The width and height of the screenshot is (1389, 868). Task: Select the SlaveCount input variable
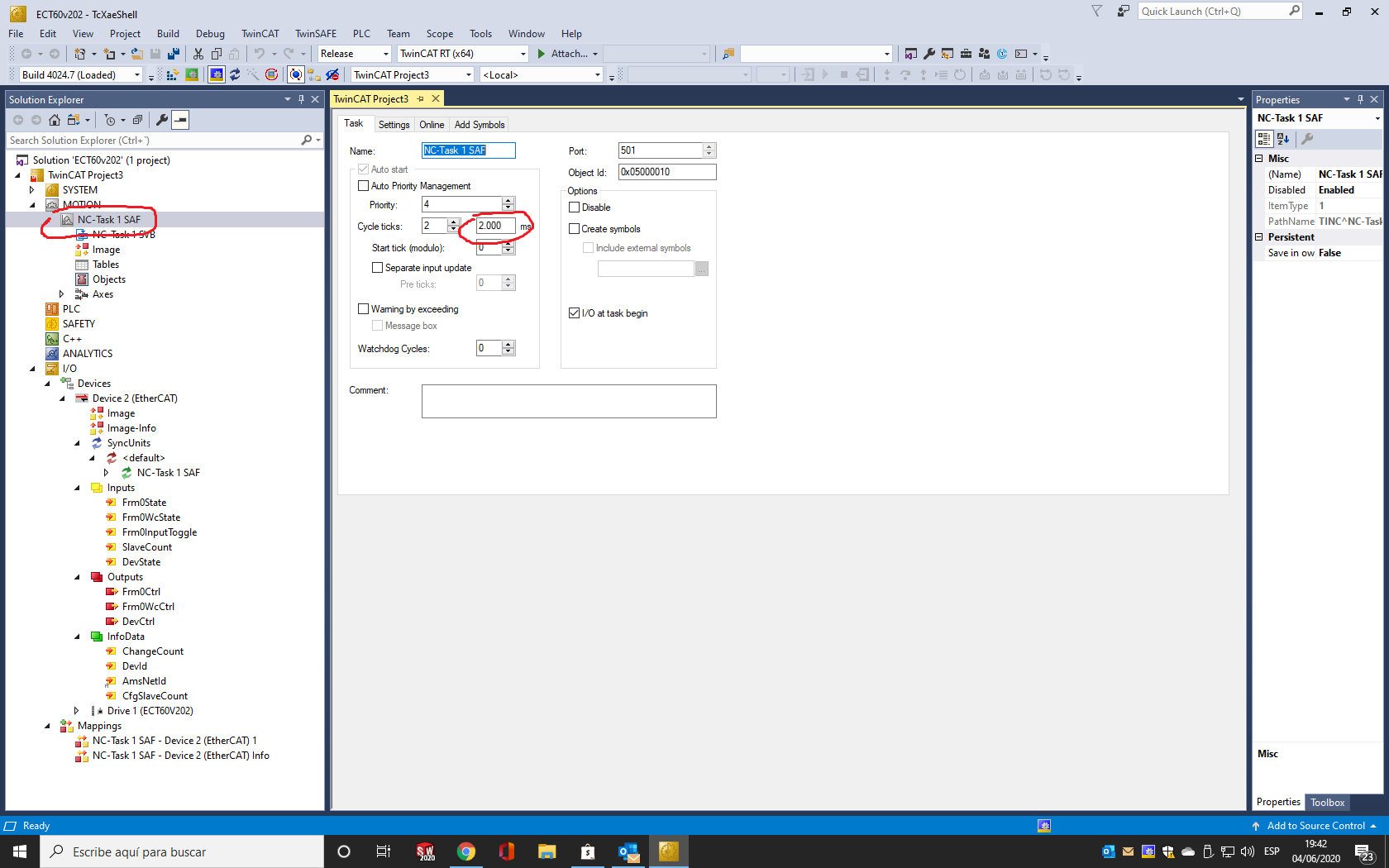(147, 547)
